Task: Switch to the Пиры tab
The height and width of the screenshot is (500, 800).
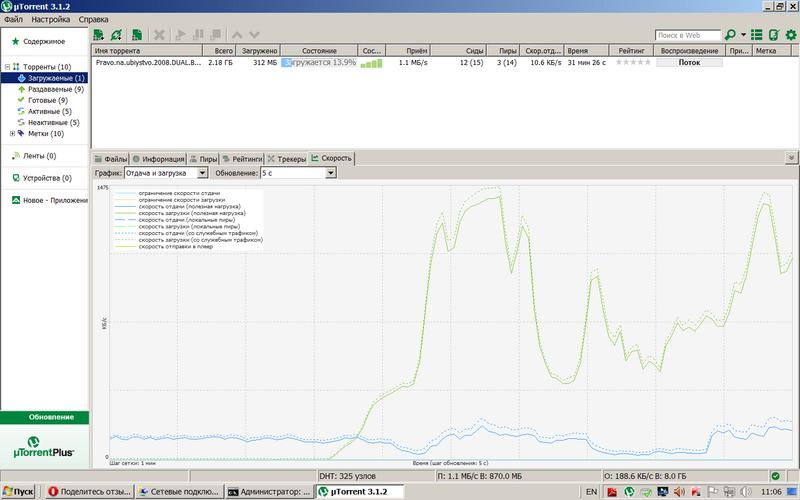Action: (203, 159)
